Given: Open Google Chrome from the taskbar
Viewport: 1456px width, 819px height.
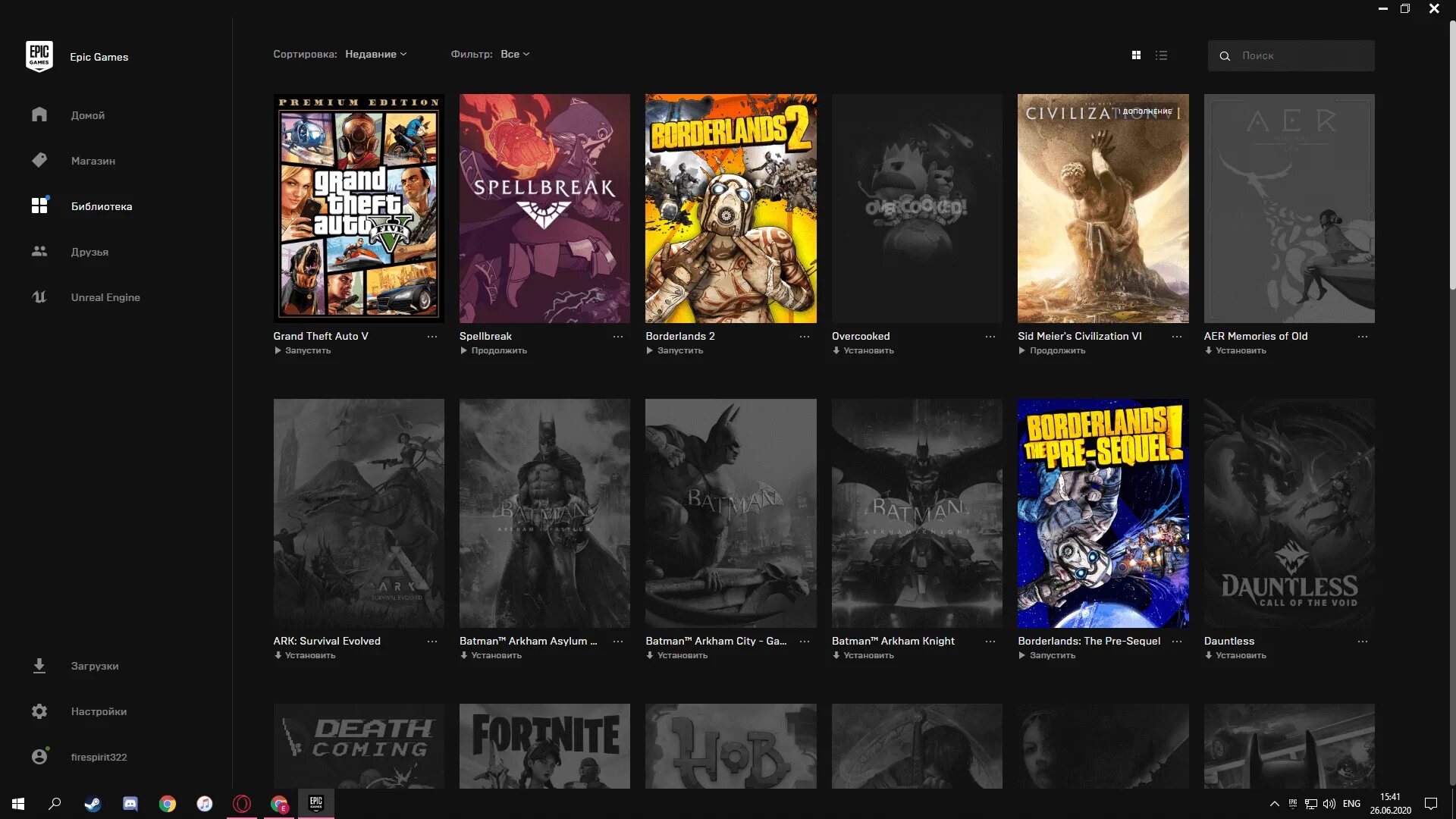Looking at the screenshot, I should [x=168, y=804].
